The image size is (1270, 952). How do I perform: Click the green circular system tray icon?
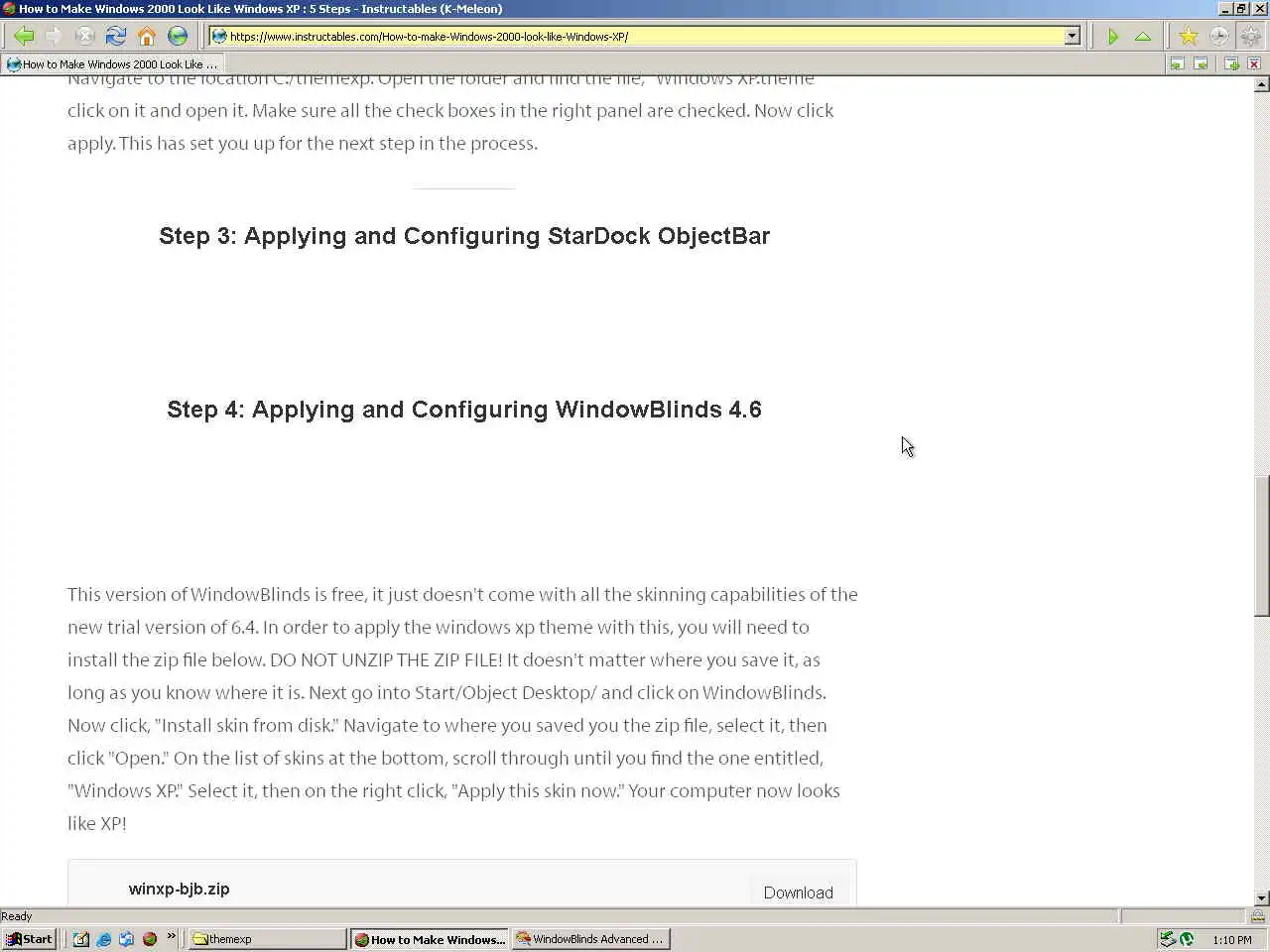coord(1187,939)
